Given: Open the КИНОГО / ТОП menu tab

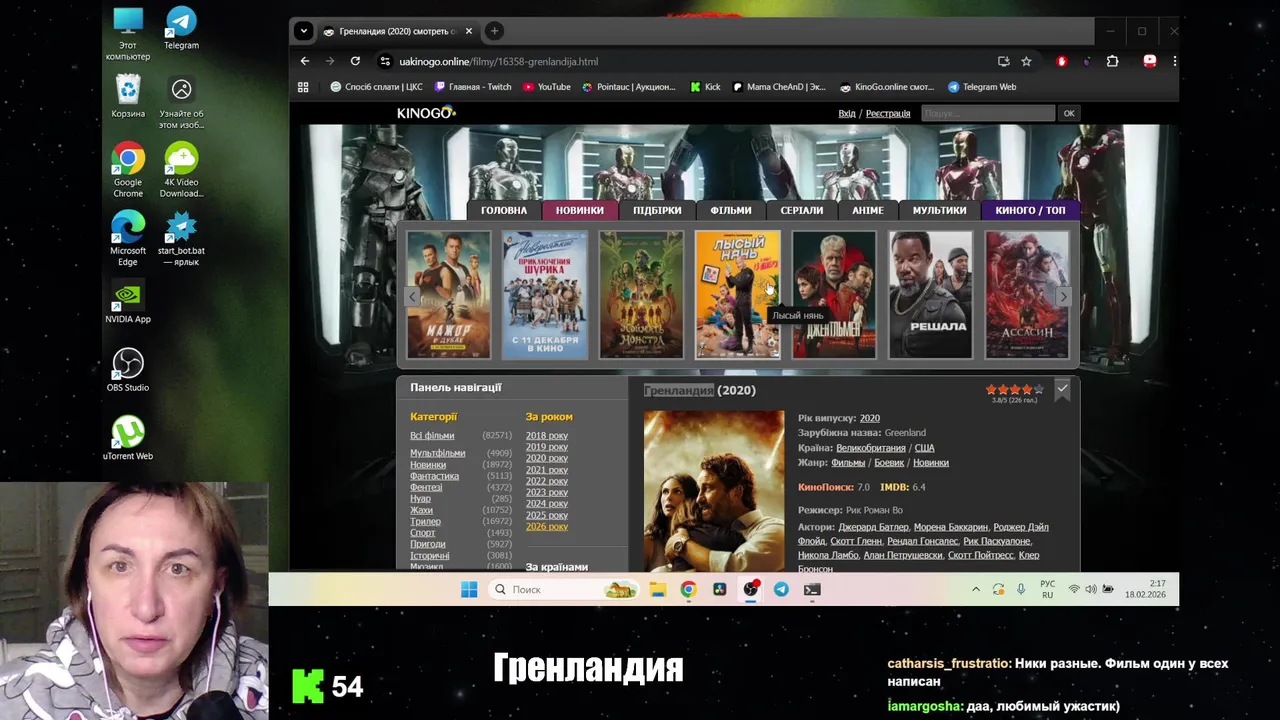Looking at the screenshot, I should pos(1030,210).
